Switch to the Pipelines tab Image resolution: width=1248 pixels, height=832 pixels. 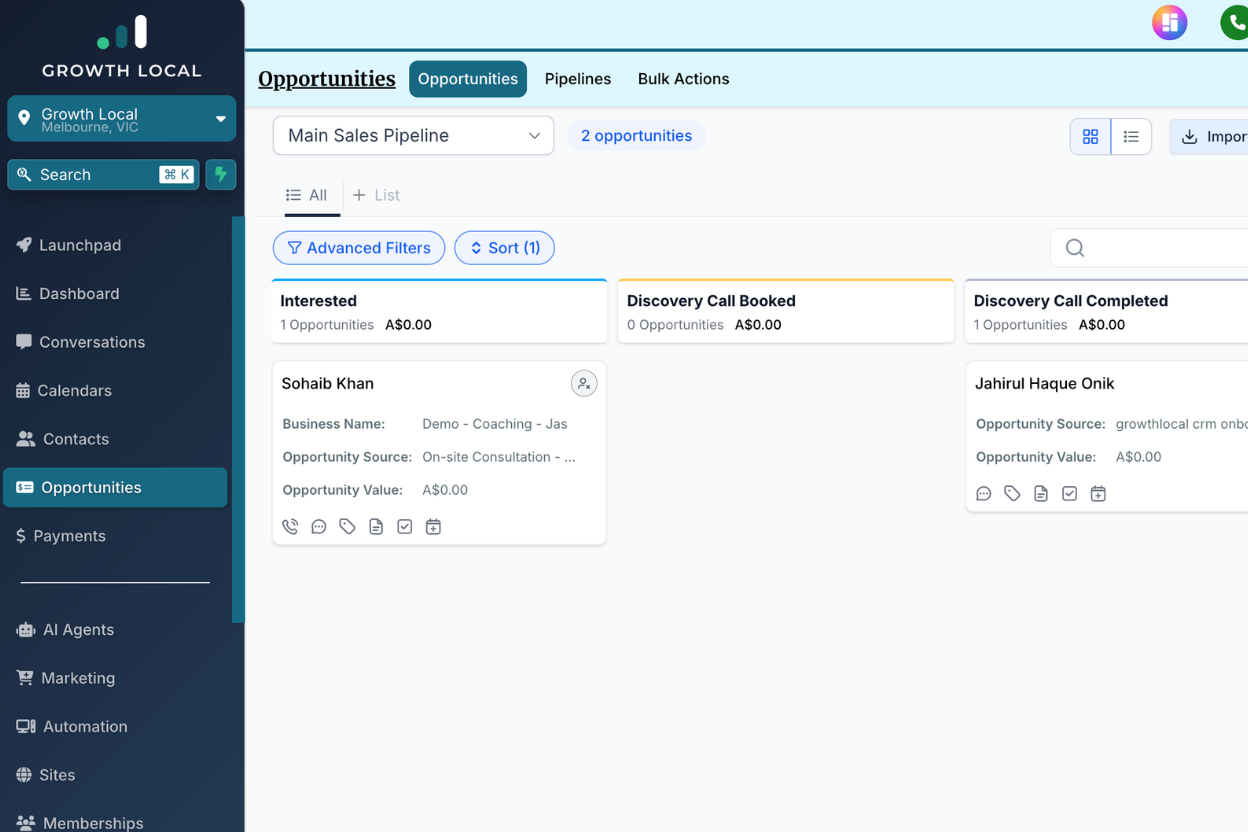click(578, 79)
